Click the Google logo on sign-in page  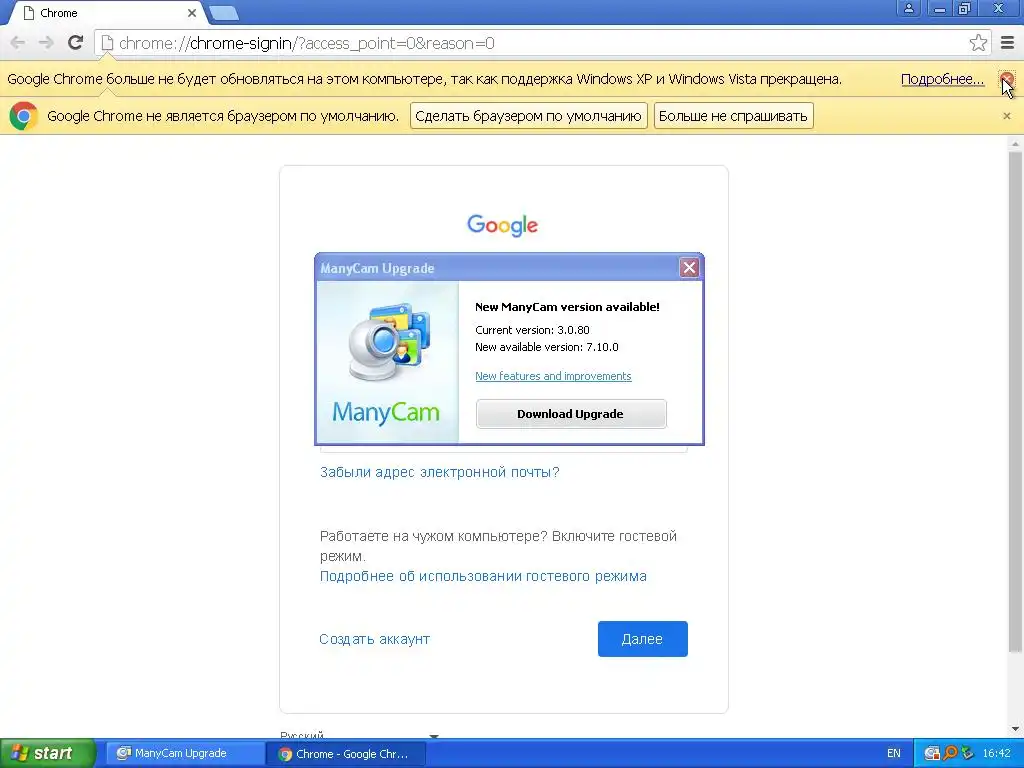[502, 225]
